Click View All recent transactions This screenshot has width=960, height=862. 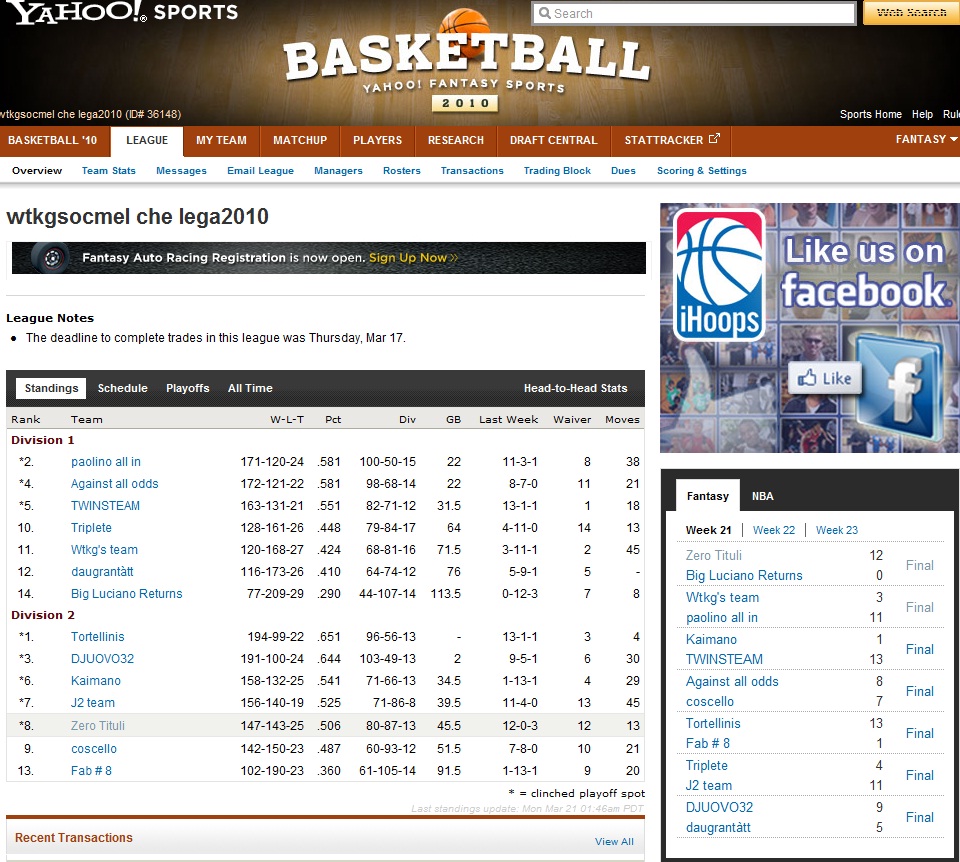tap(614, 841)
